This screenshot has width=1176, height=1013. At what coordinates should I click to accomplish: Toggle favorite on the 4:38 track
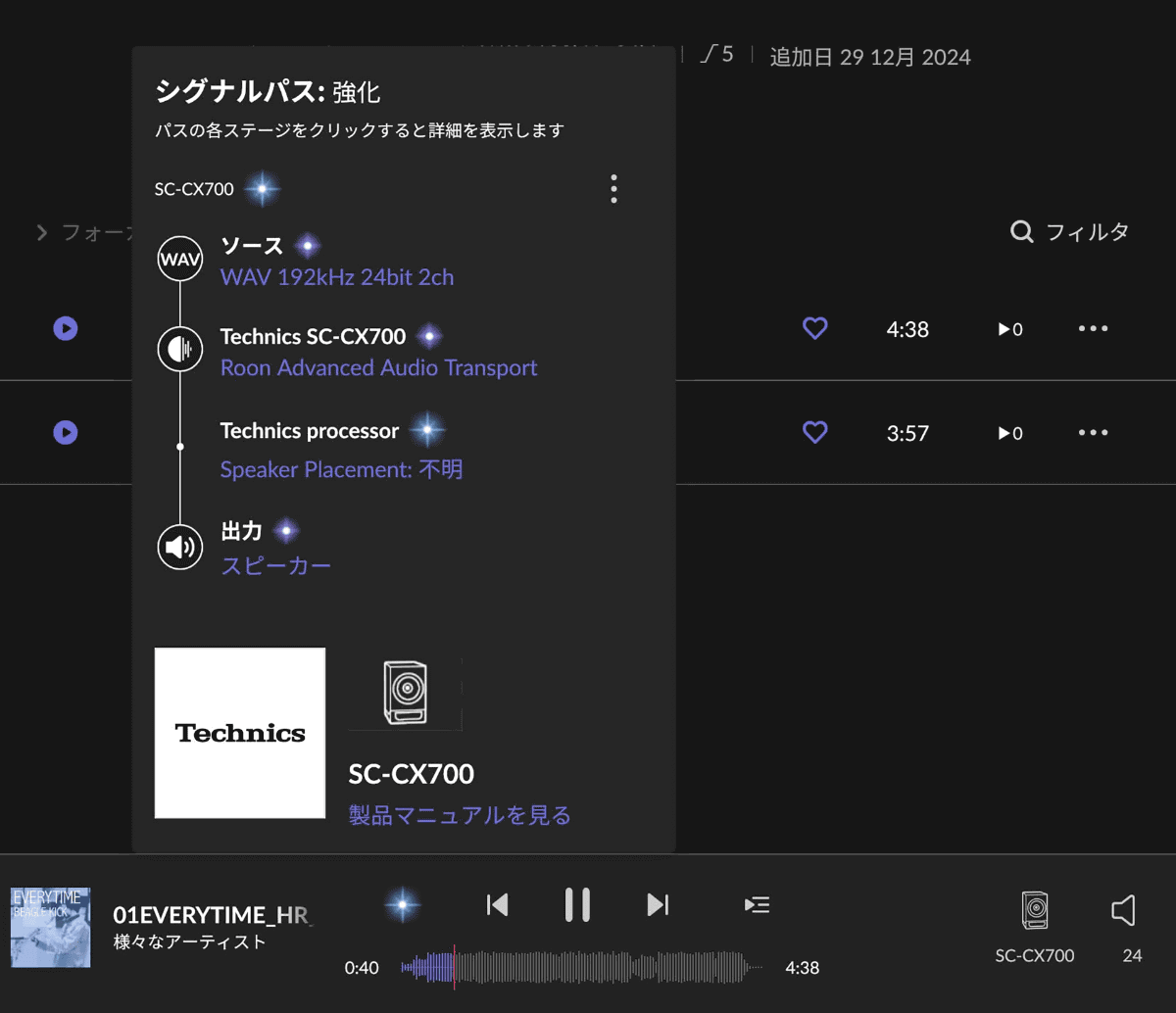[x=814, y=328]
